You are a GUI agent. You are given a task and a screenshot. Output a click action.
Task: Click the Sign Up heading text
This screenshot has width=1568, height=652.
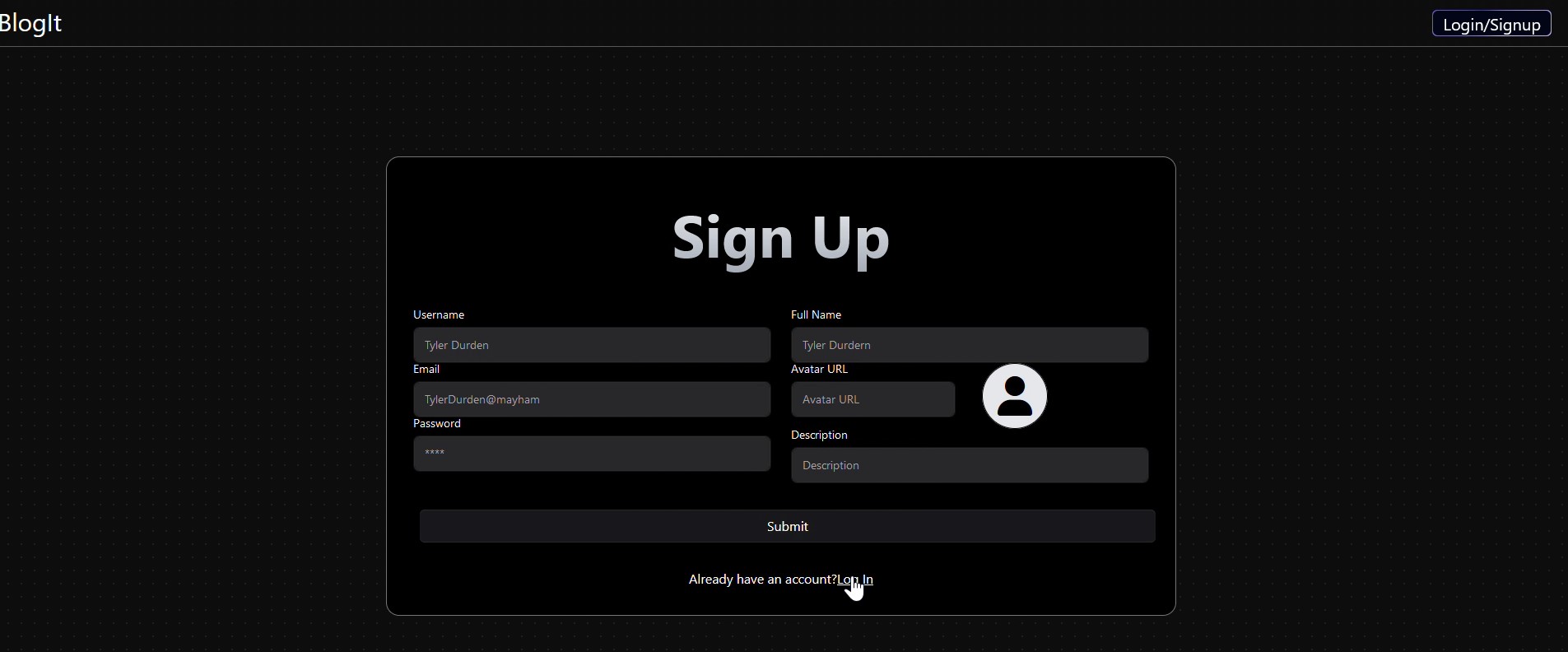pos(780,239)
